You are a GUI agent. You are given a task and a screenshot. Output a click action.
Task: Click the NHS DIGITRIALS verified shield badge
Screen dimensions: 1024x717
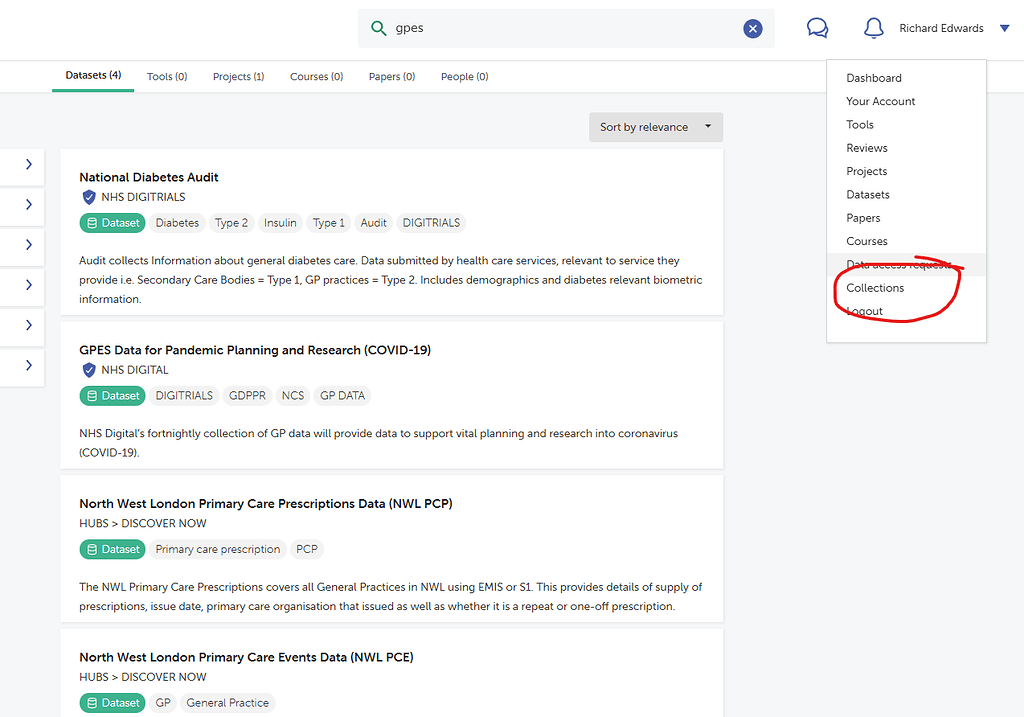click(x=88, y=197)
